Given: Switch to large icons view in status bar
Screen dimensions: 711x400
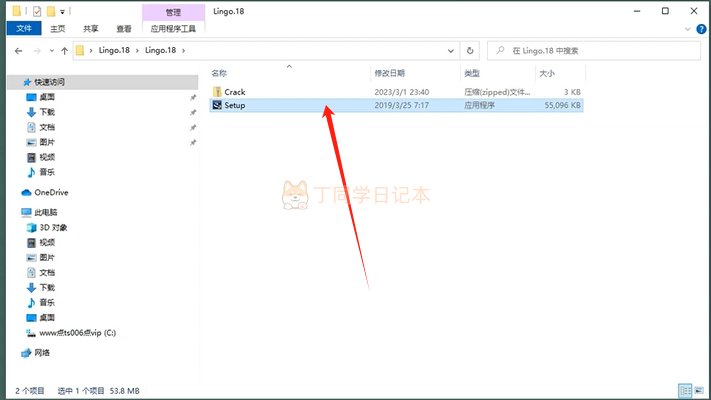Looking at the screenshot, I should tap(699, 390).
